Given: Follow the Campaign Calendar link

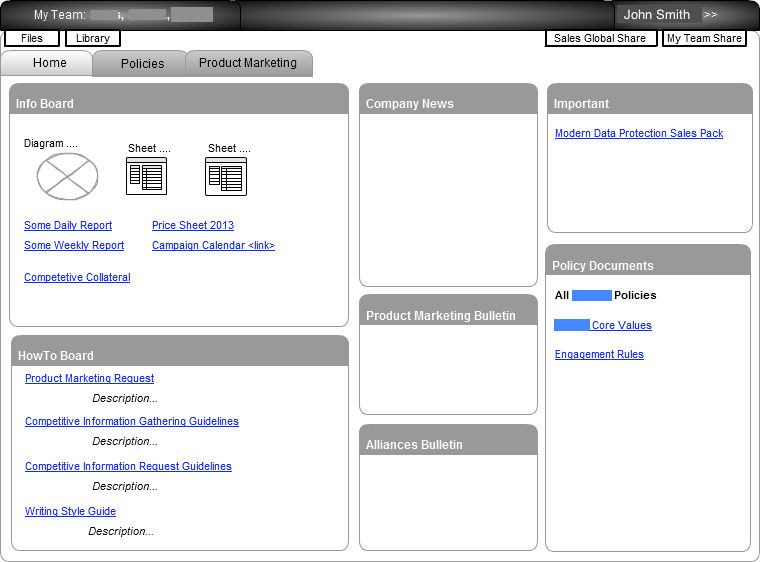Looking at the screenshot, I should coord(213,246).
